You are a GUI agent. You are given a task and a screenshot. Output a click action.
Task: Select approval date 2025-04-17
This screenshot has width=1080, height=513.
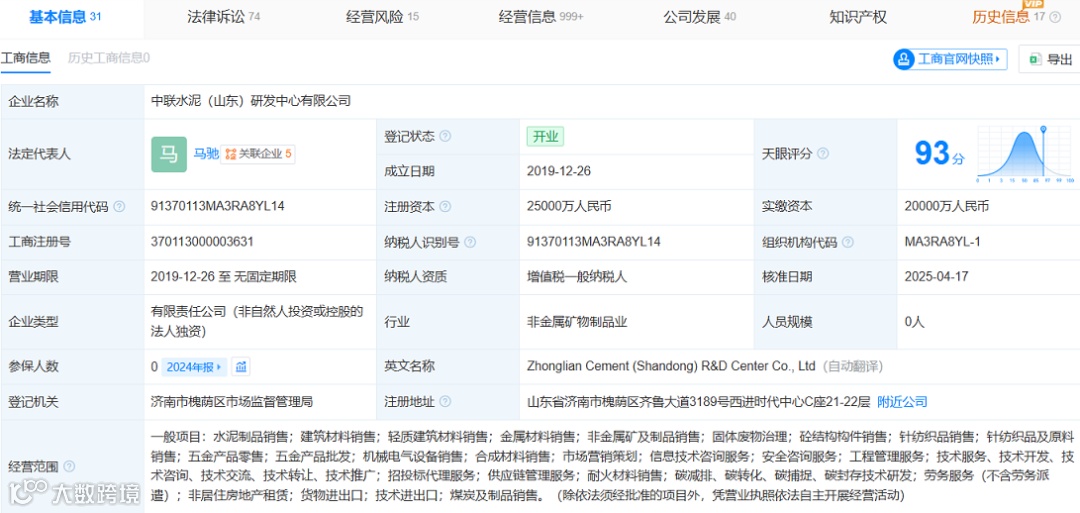coord(936,277)
